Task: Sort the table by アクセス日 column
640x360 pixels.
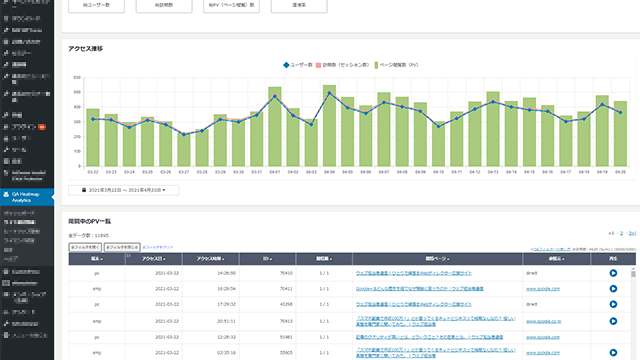Action: pos(154,259)
